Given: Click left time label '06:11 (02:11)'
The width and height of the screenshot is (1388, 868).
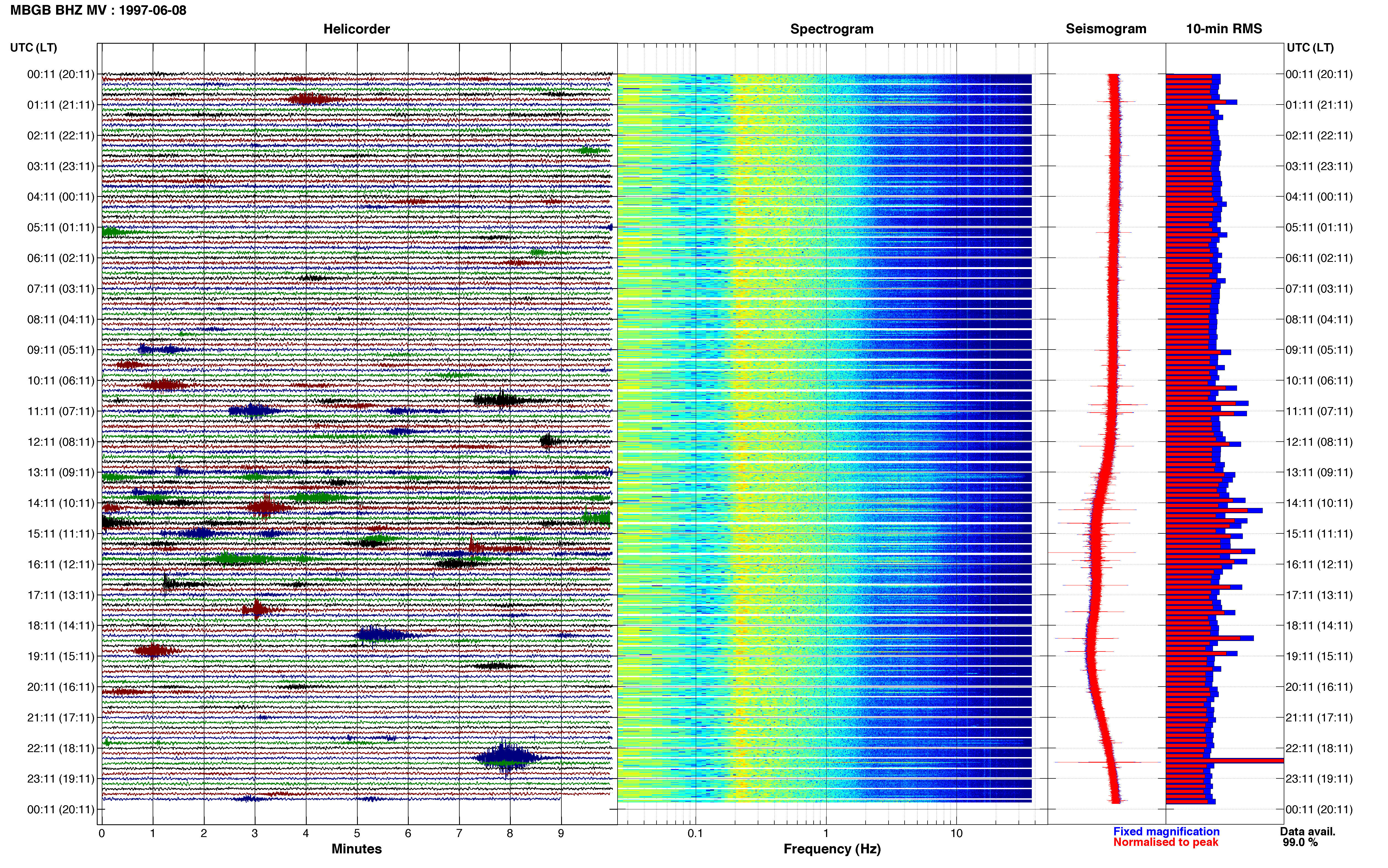Looking at the screenshot, I should 61,258.
